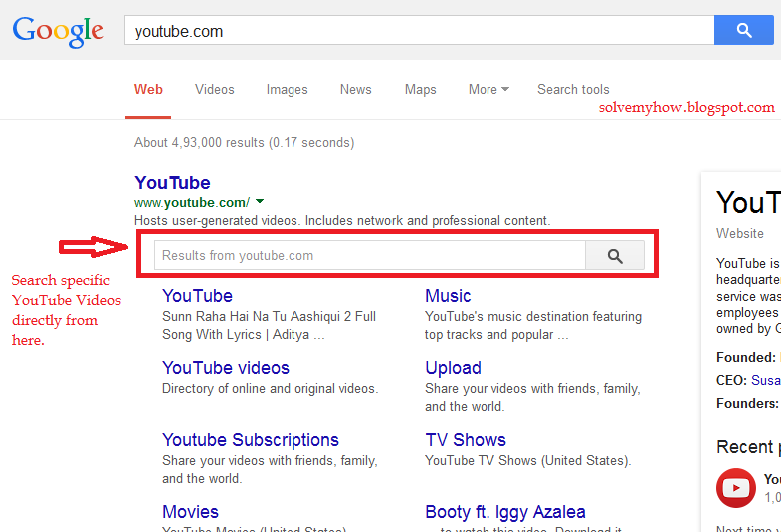Open the Youtube Subscriptions sitelink
782x532 pixels.
click(x=250, y=440)
